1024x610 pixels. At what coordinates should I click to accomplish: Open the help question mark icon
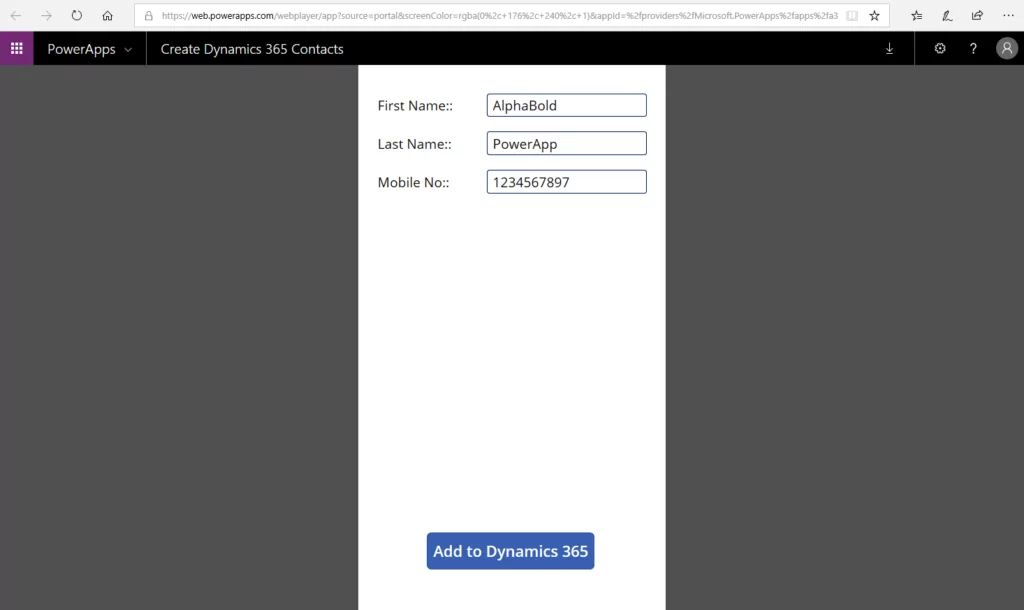click(973, 48)
